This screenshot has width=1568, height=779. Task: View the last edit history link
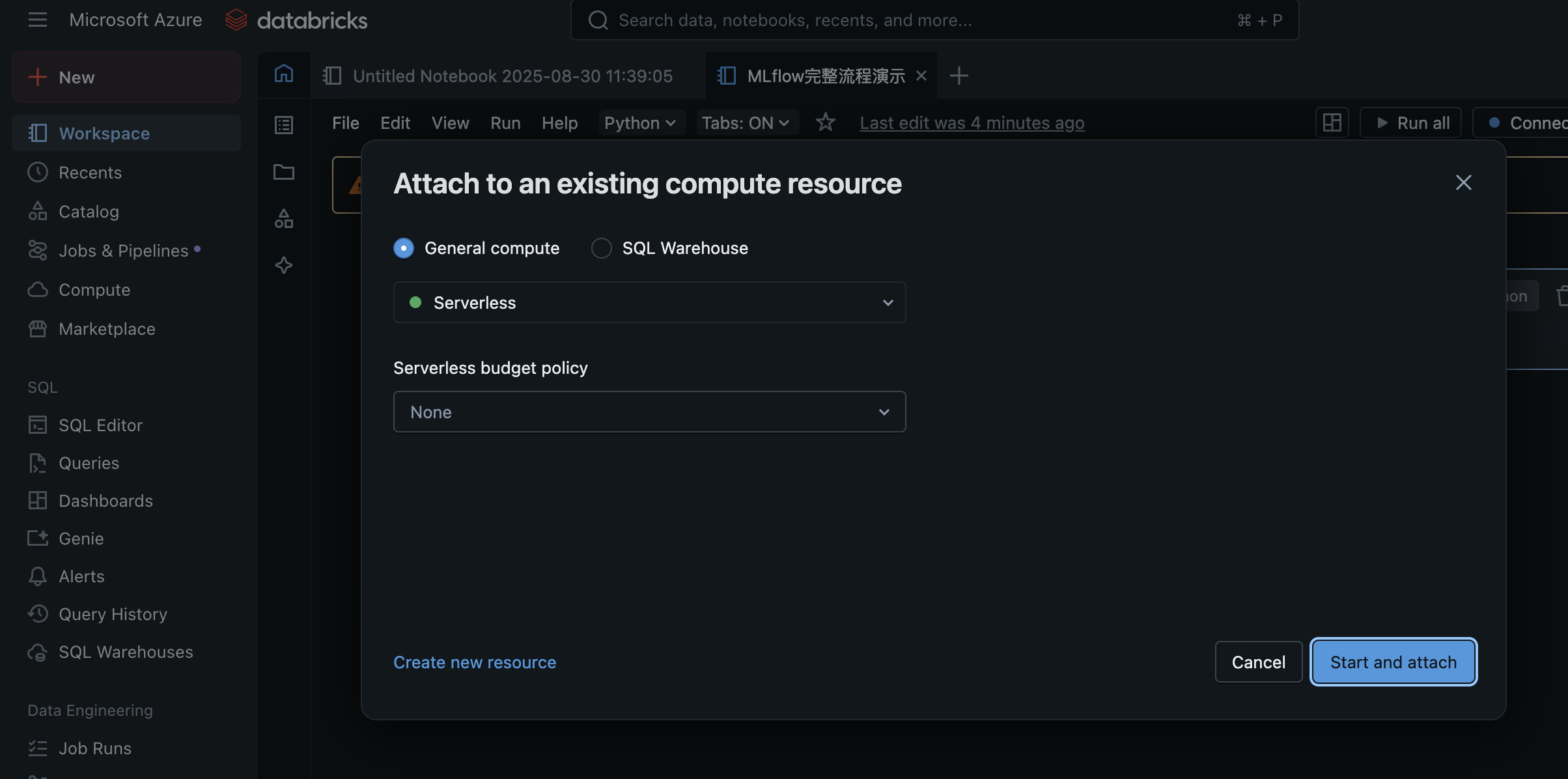(x=972, y=122)
